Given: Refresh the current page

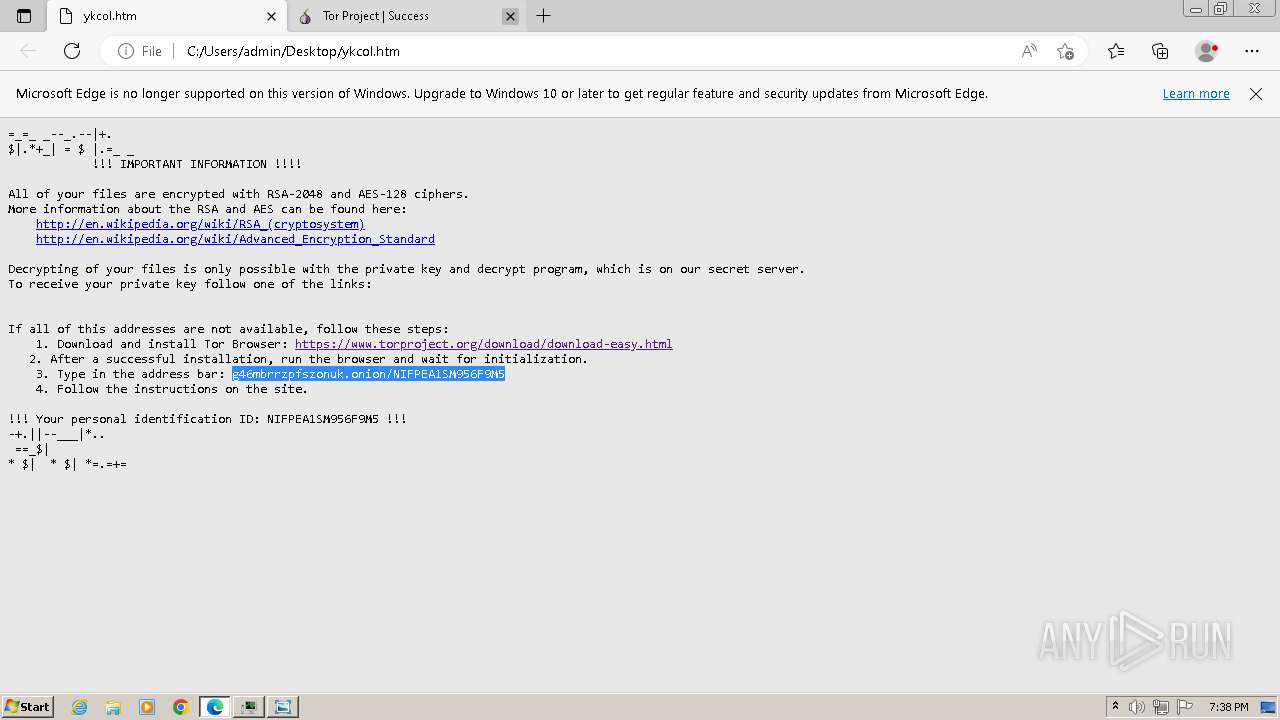Looking at the screenshot, I should point(72,51).
